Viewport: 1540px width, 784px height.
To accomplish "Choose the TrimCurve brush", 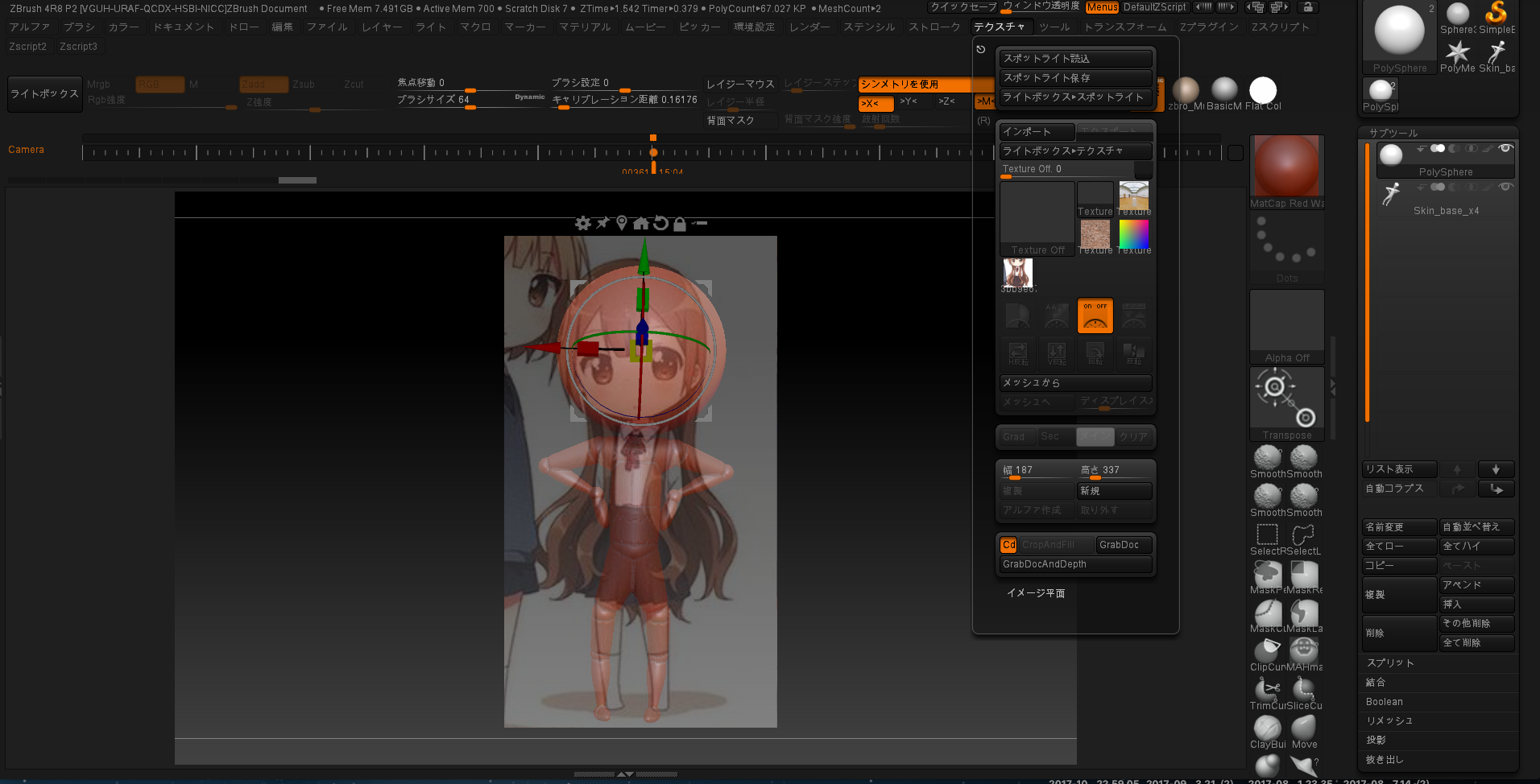I will pyautogui.click(x=1267, y=690).
